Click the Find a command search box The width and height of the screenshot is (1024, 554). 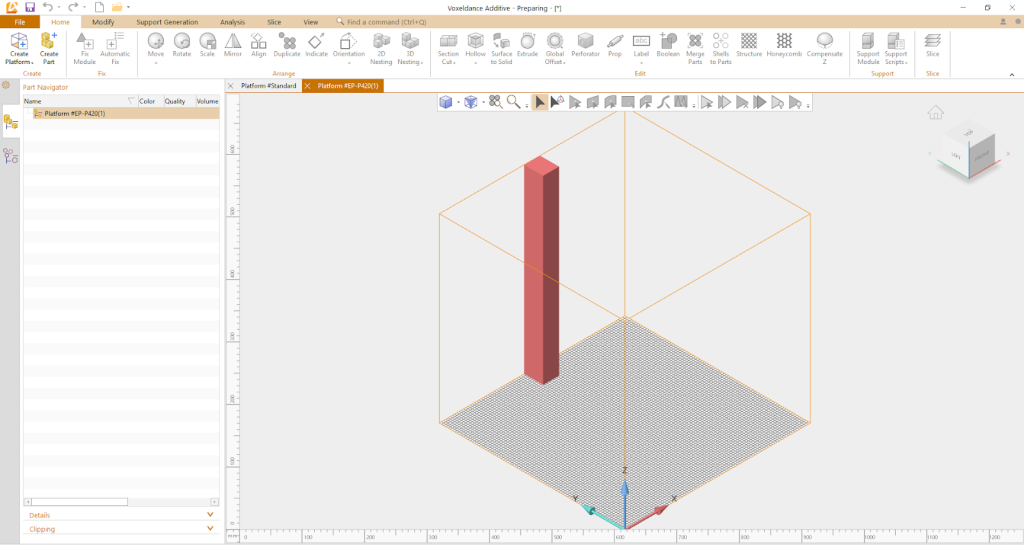[x=390, y=21]
